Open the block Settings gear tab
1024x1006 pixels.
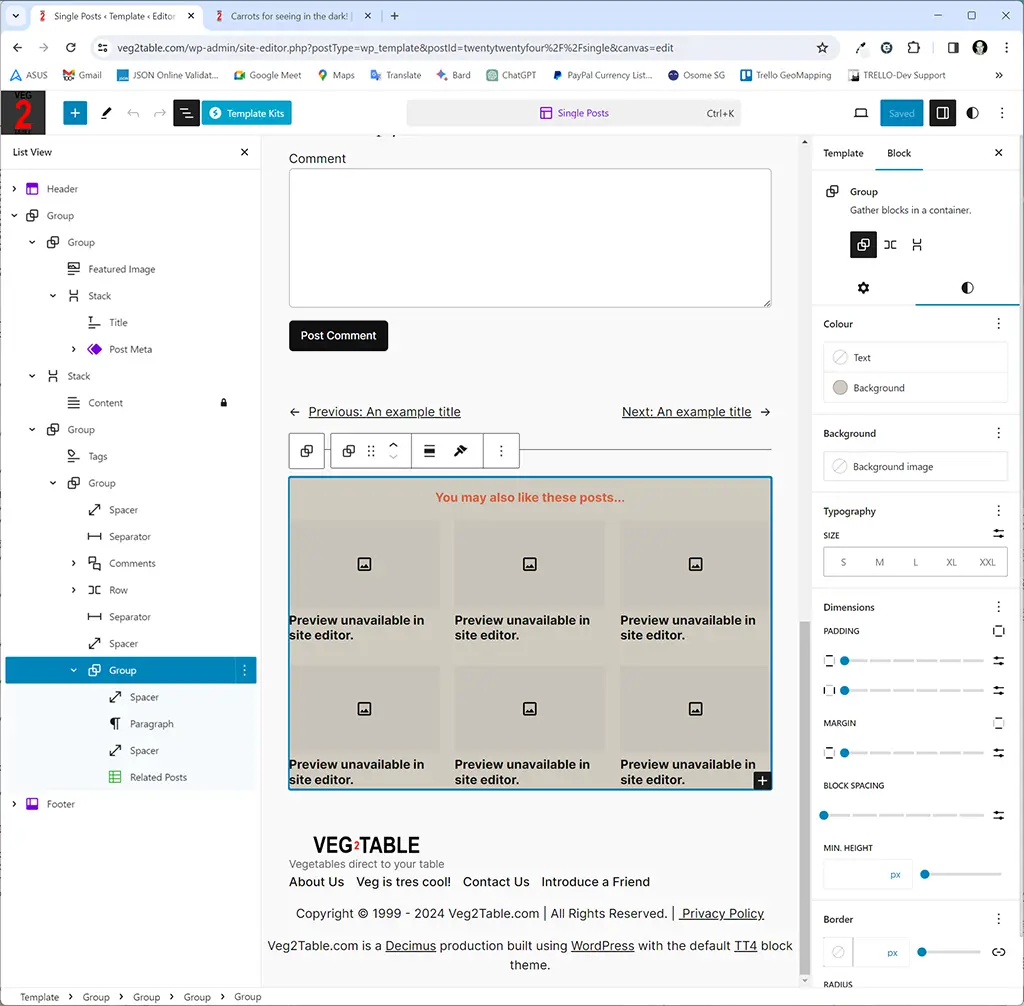[x=863, y=288]
